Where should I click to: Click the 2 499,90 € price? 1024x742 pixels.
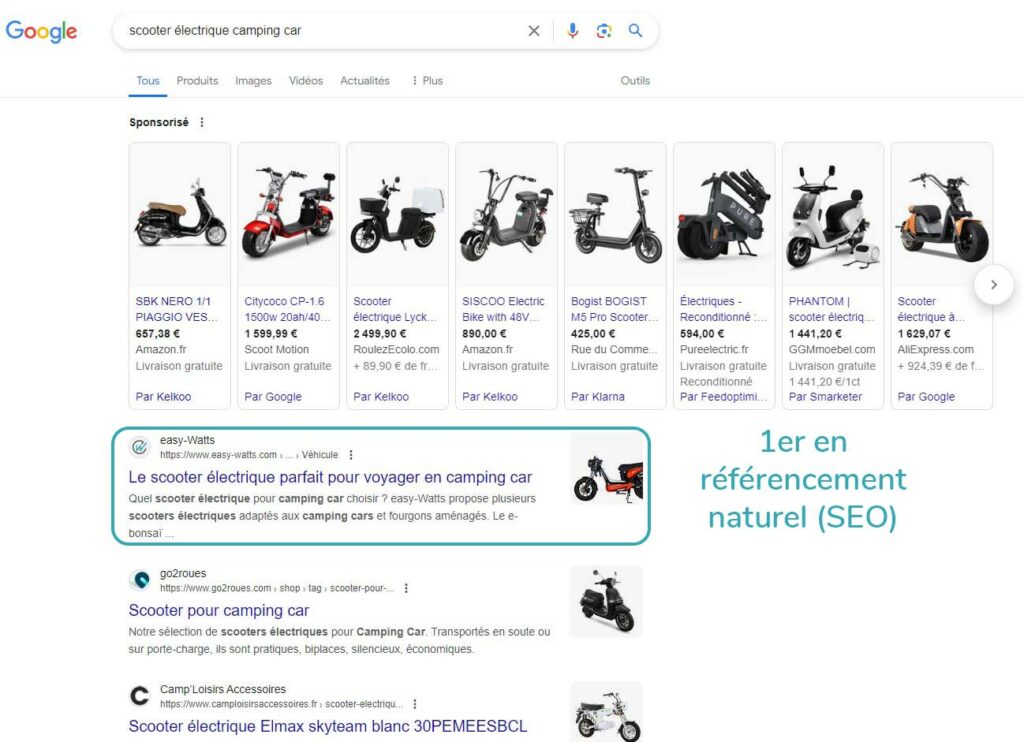pyautogui.click(x=379, y=334)
